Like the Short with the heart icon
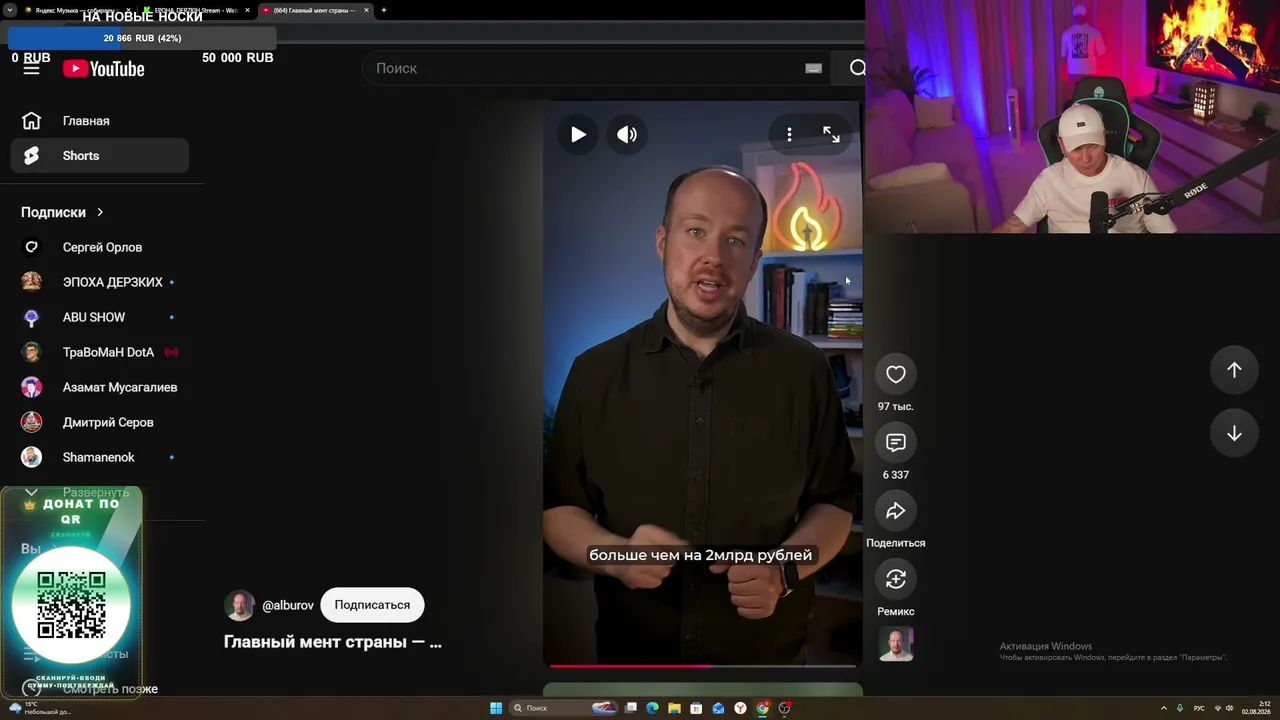Viewport: 1280px width, 720px height. point(896,374)
